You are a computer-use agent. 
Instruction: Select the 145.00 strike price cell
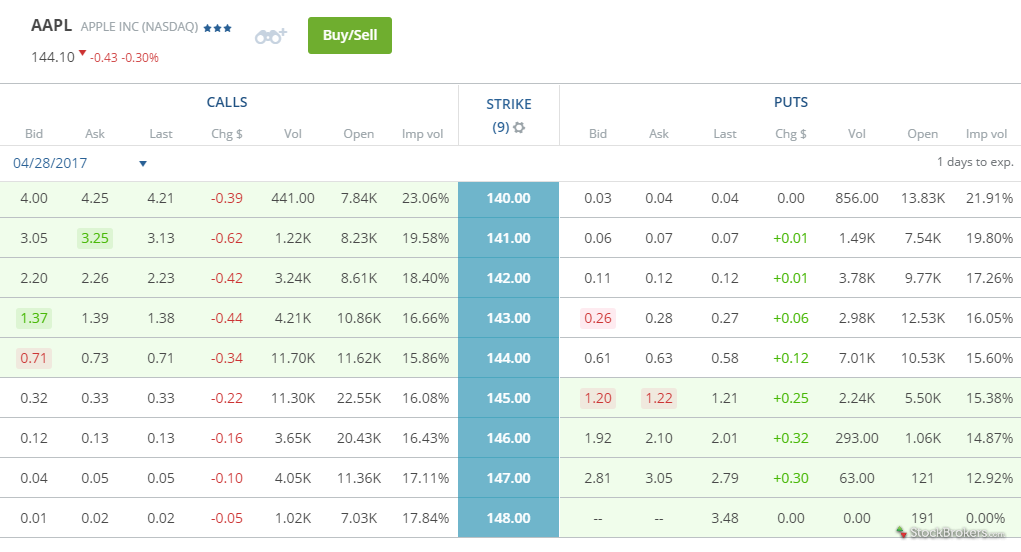click(509, 398)
